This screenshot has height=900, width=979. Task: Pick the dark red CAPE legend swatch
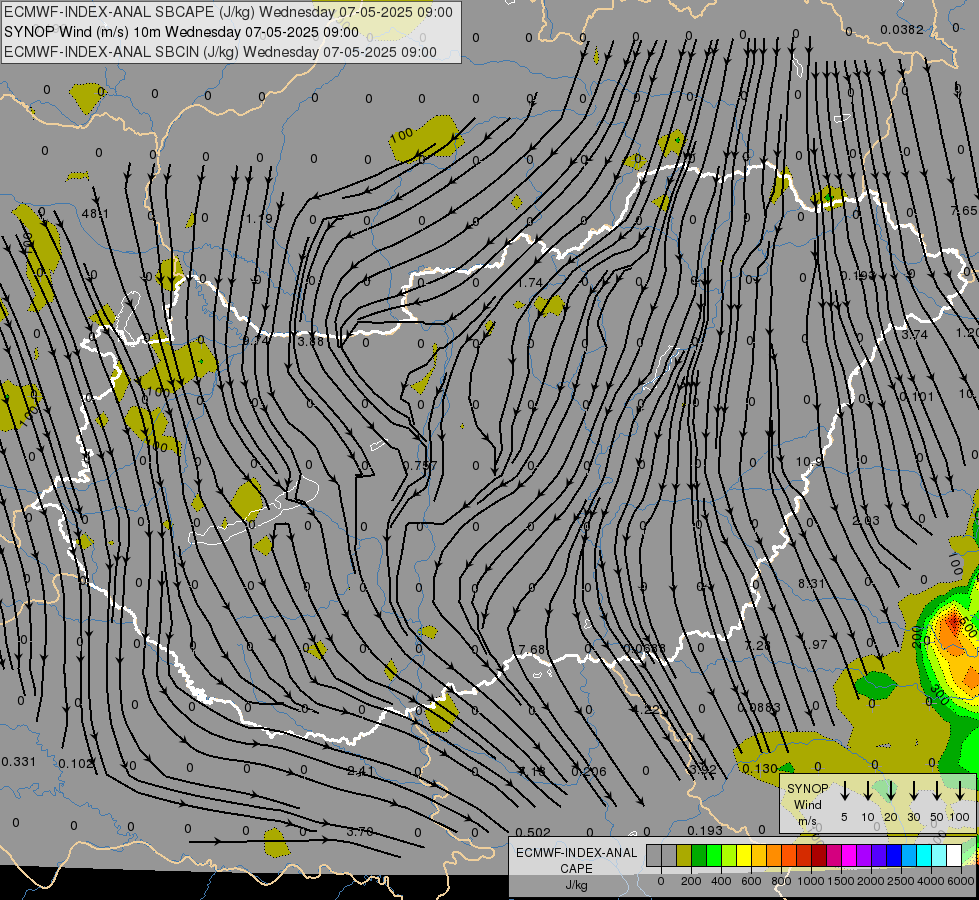point(820,856)
